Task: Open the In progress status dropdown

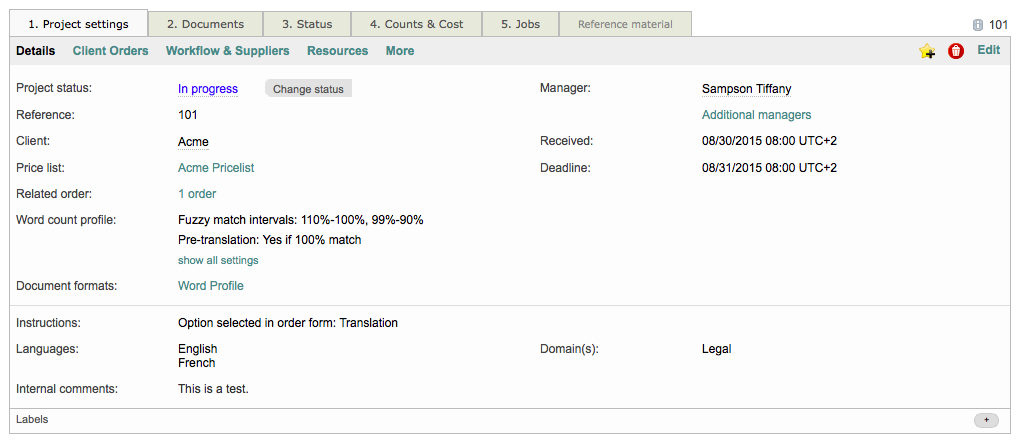Action: (208, 89)
